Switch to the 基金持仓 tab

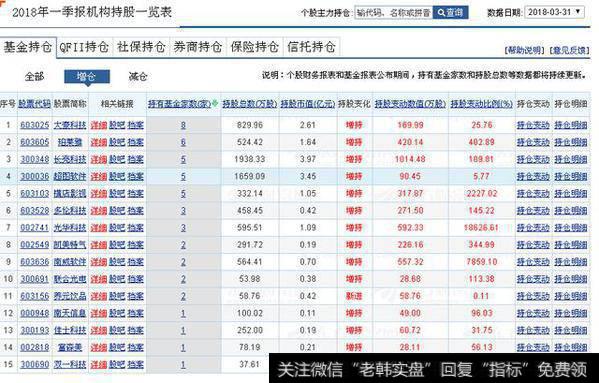click(28, 47)
